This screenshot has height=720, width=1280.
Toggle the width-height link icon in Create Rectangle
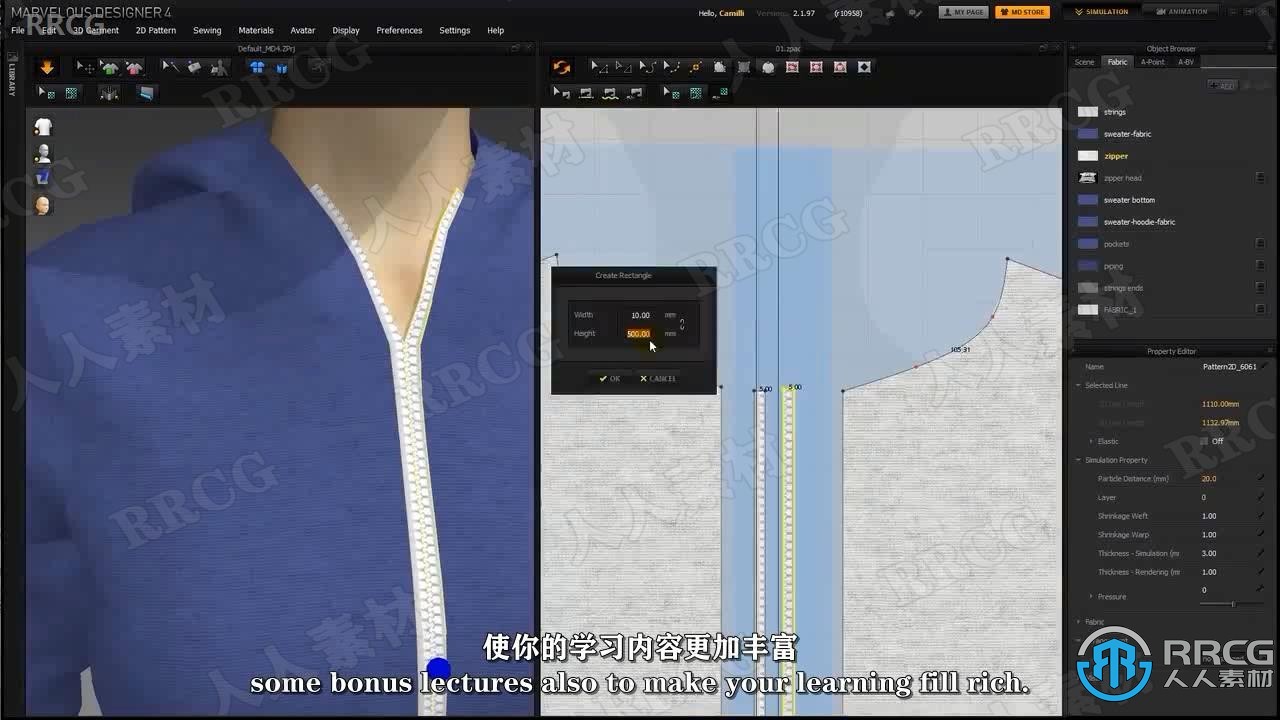pos(682,324)
